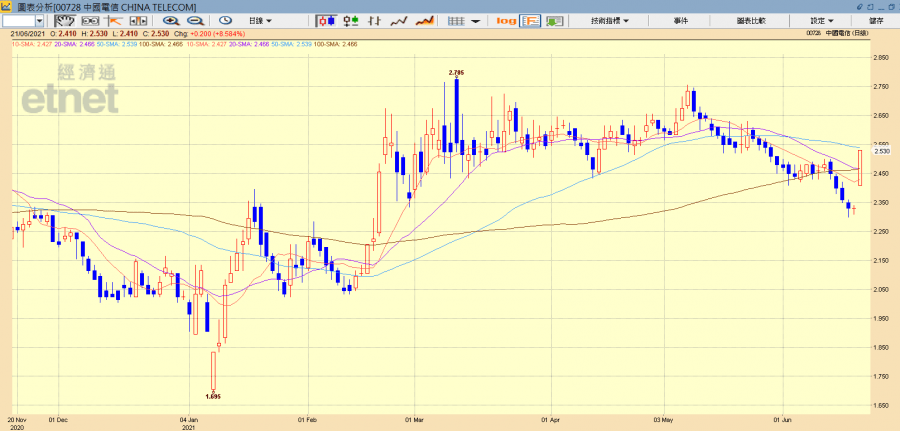Open the clock time range icon
The width and height of the screenshot is (900, 431).
(x=225, y=21)
